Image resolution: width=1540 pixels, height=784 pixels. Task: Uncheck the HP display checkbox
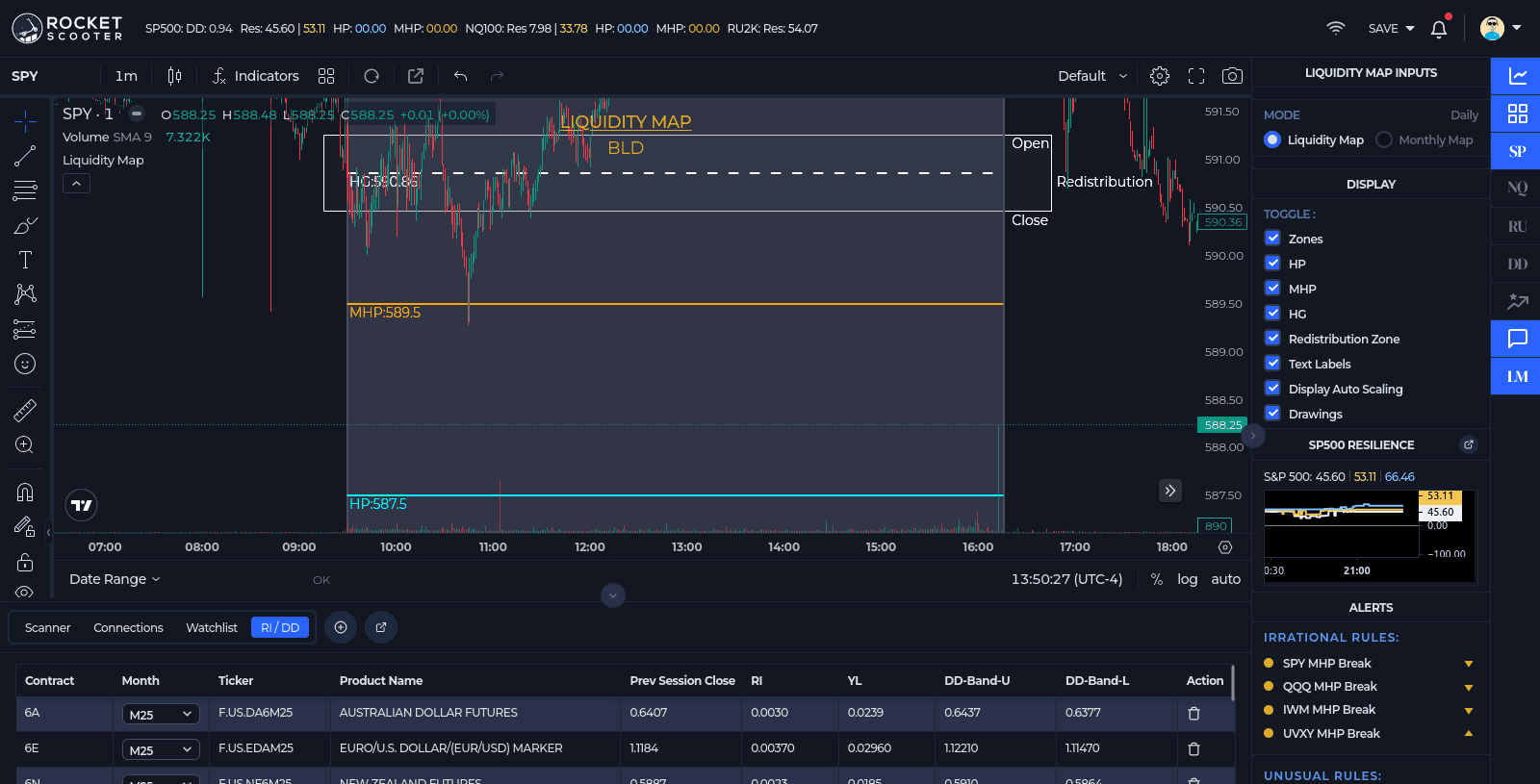tap(1272, 263)
